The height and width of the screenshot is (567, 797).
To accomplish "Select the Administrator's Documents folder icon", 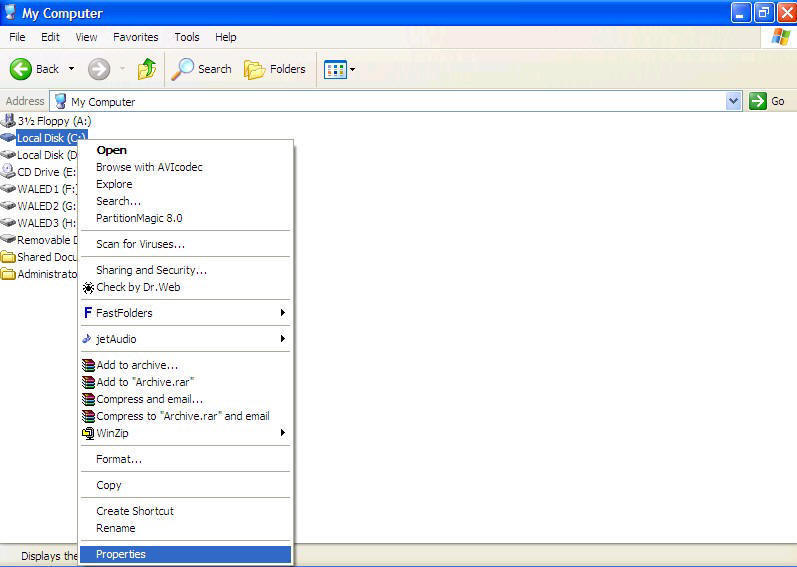I will click(x=8, y=274).
